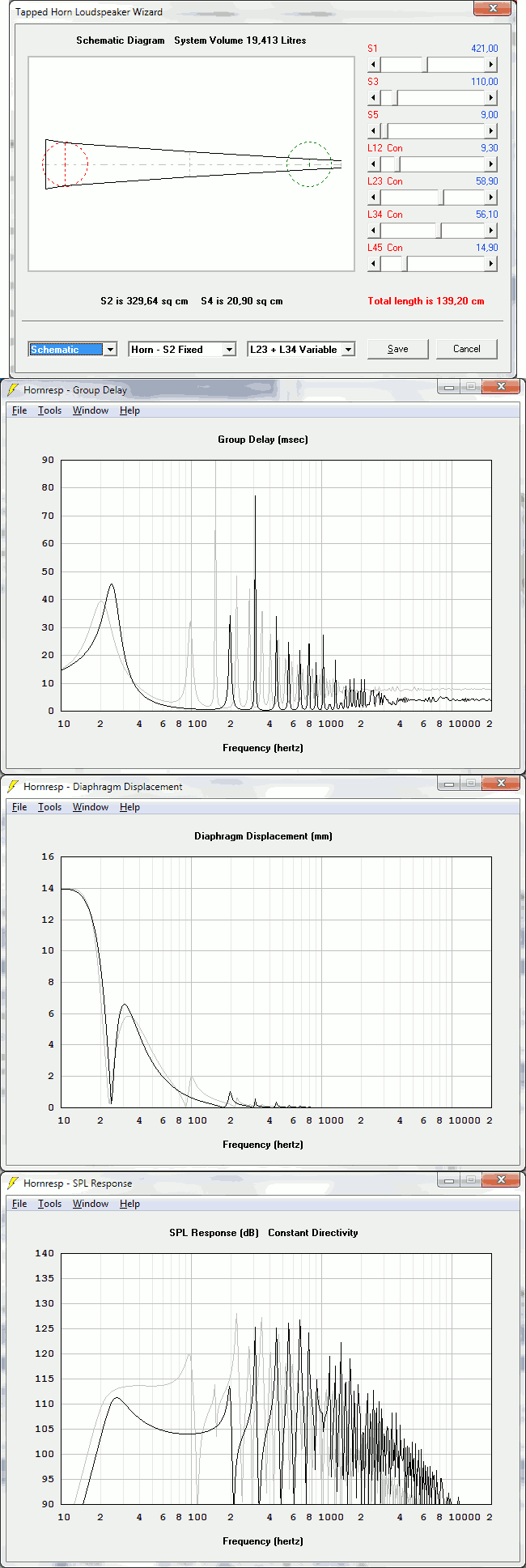Click the L23 slider thumb
The height and width of the screenshot is (1568, 526).
click(441, 198)
